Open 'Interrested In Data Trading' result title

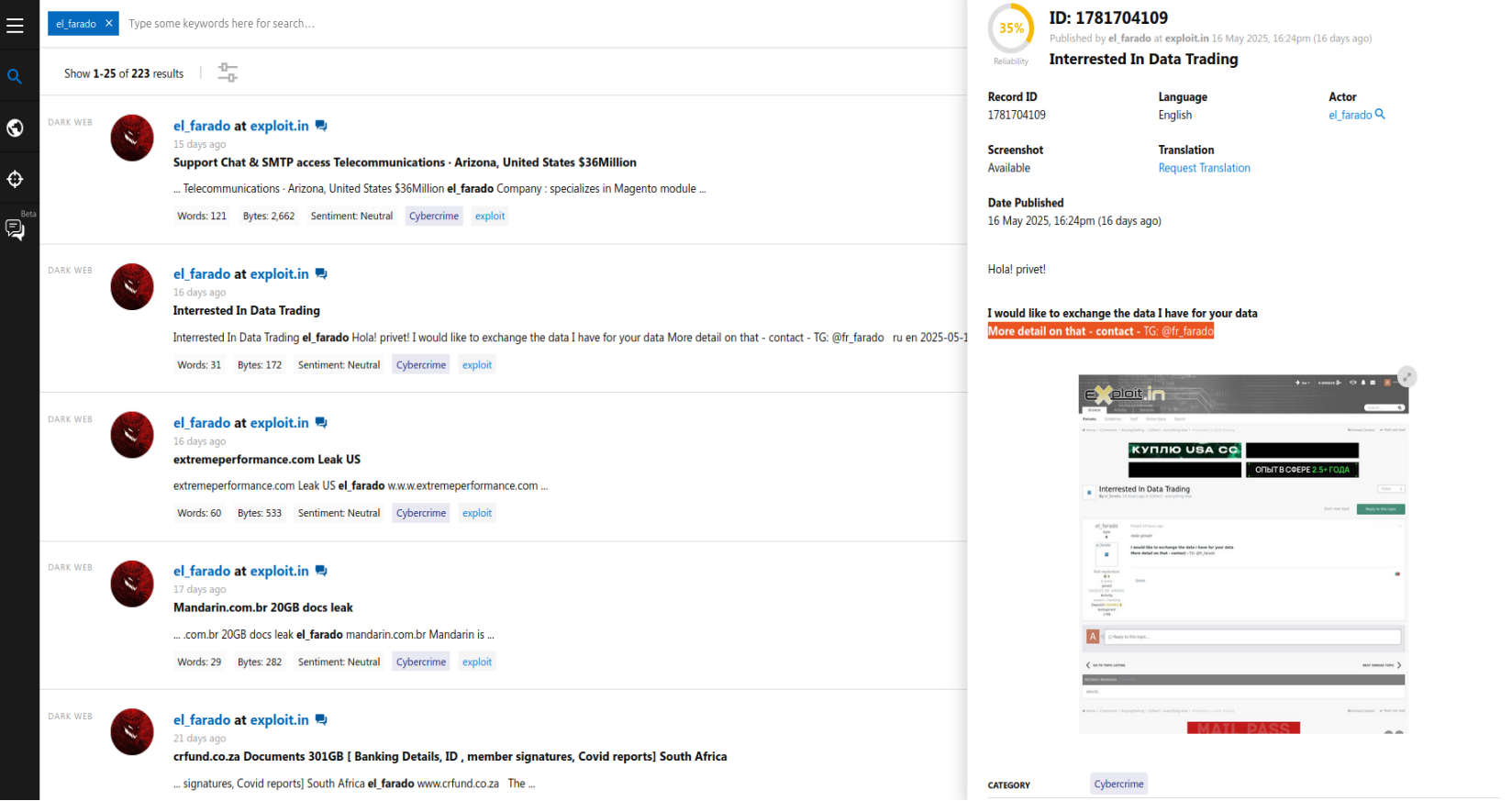(247, 311)
